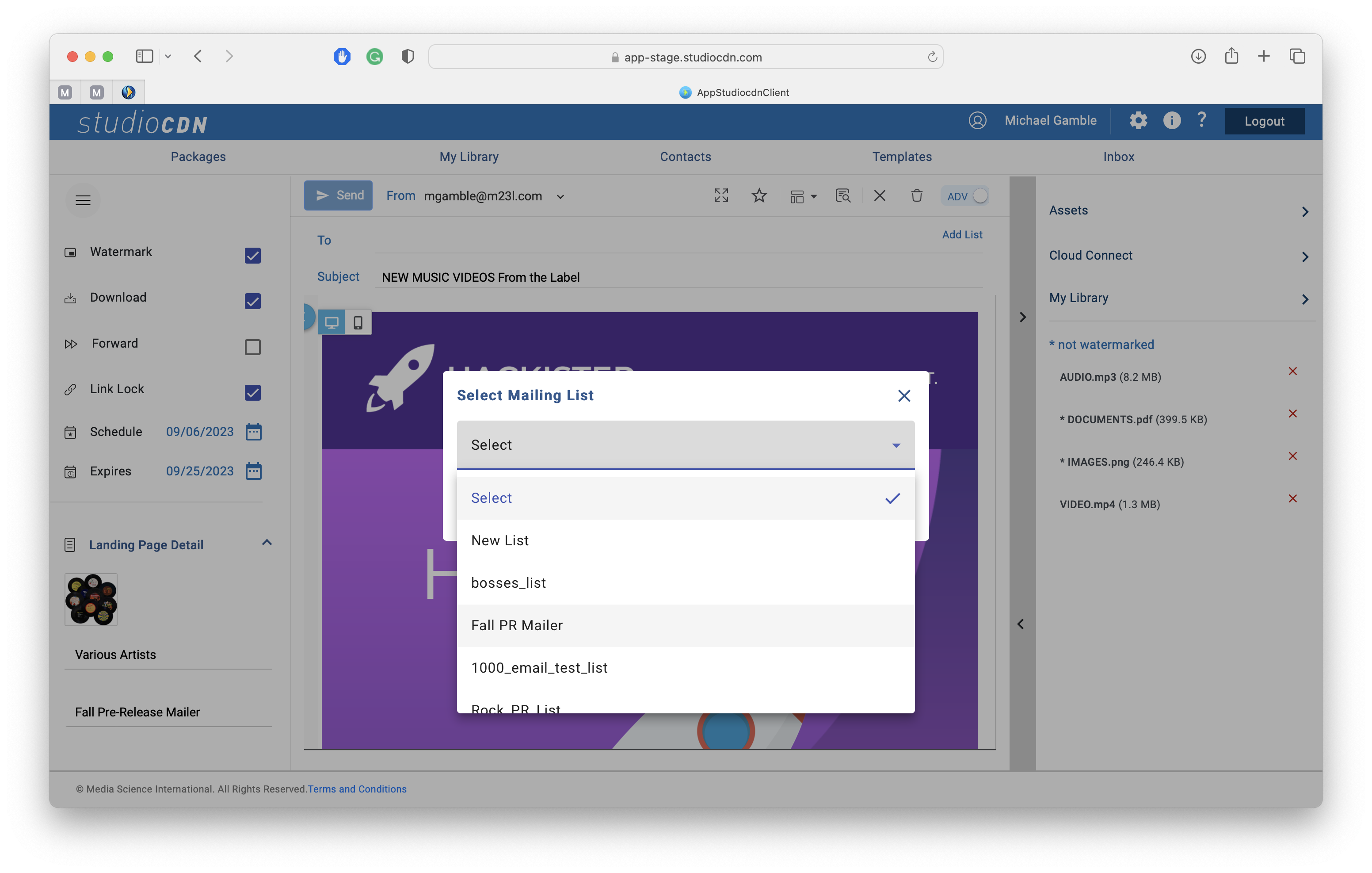
Task: Expand the Assets section
Action: coord(1178,211)
